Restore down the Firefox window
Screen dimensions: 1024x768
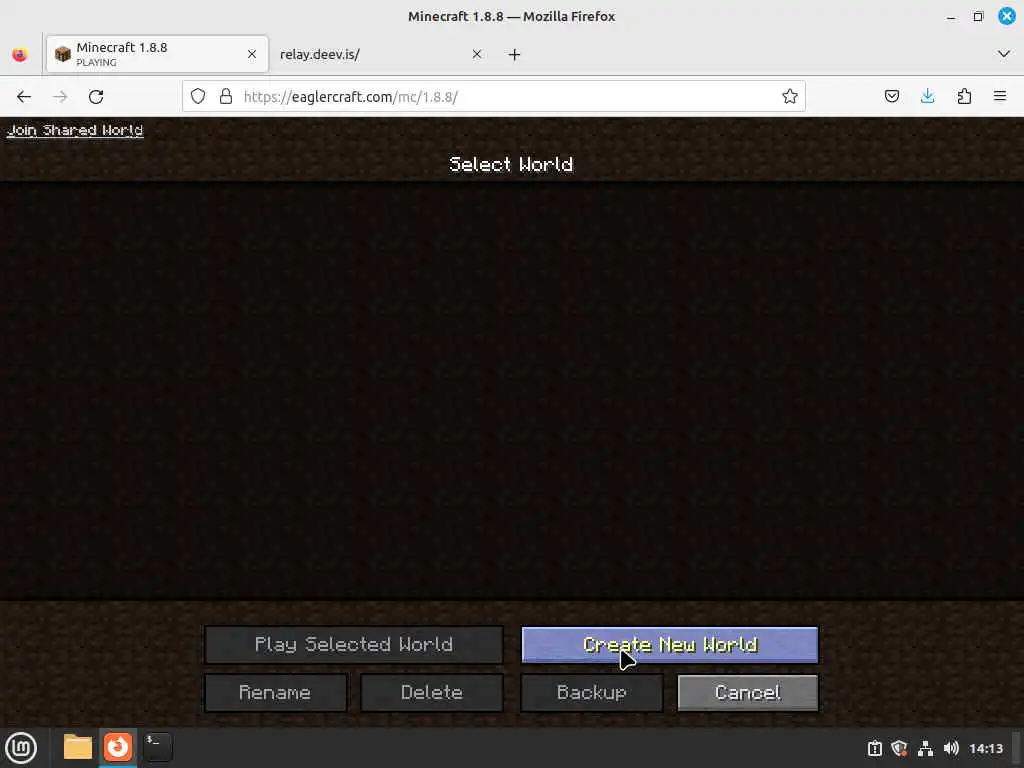pyautogui.click(x=978, y=16)
